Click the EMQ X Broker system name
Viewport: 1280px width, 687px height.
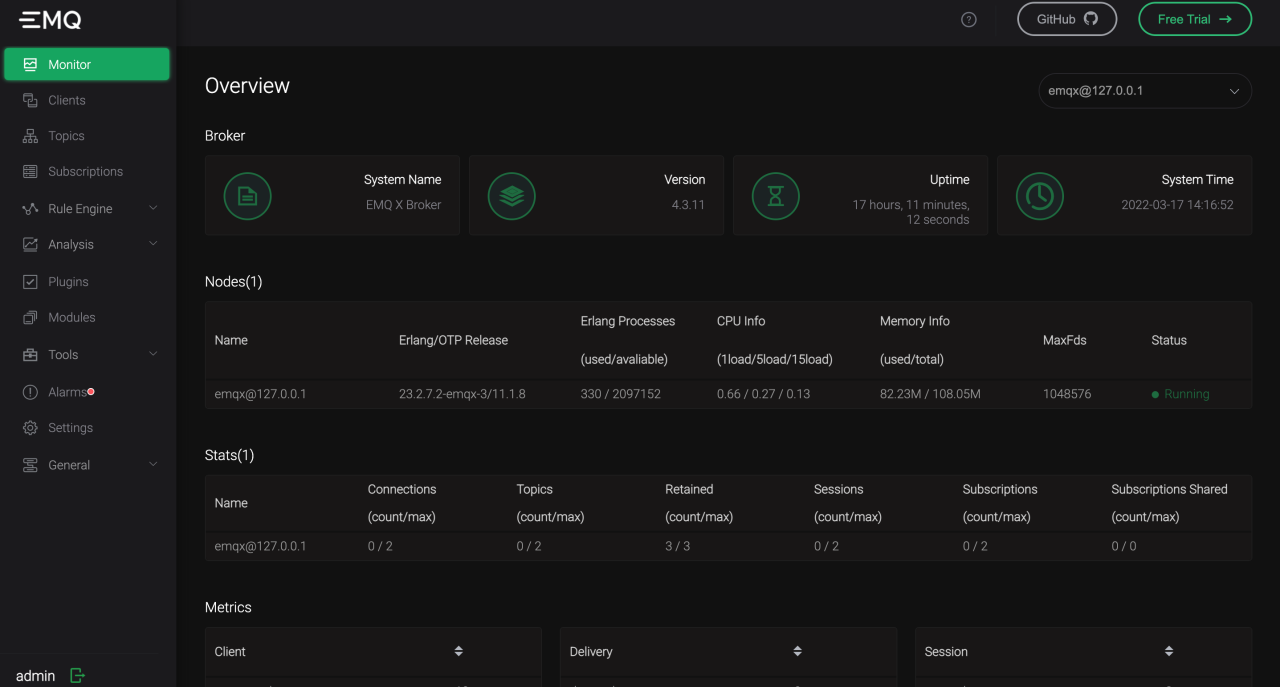tap(404, 205)
